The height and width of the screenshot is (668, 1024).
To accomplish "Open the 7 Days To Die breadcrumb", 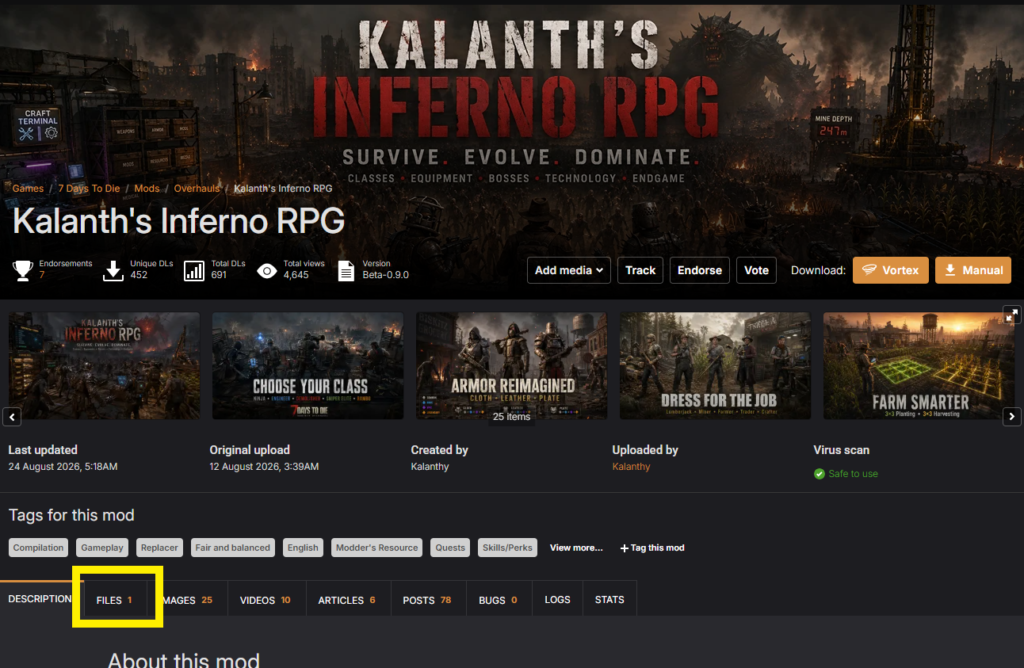I will [x=89, y=188].
